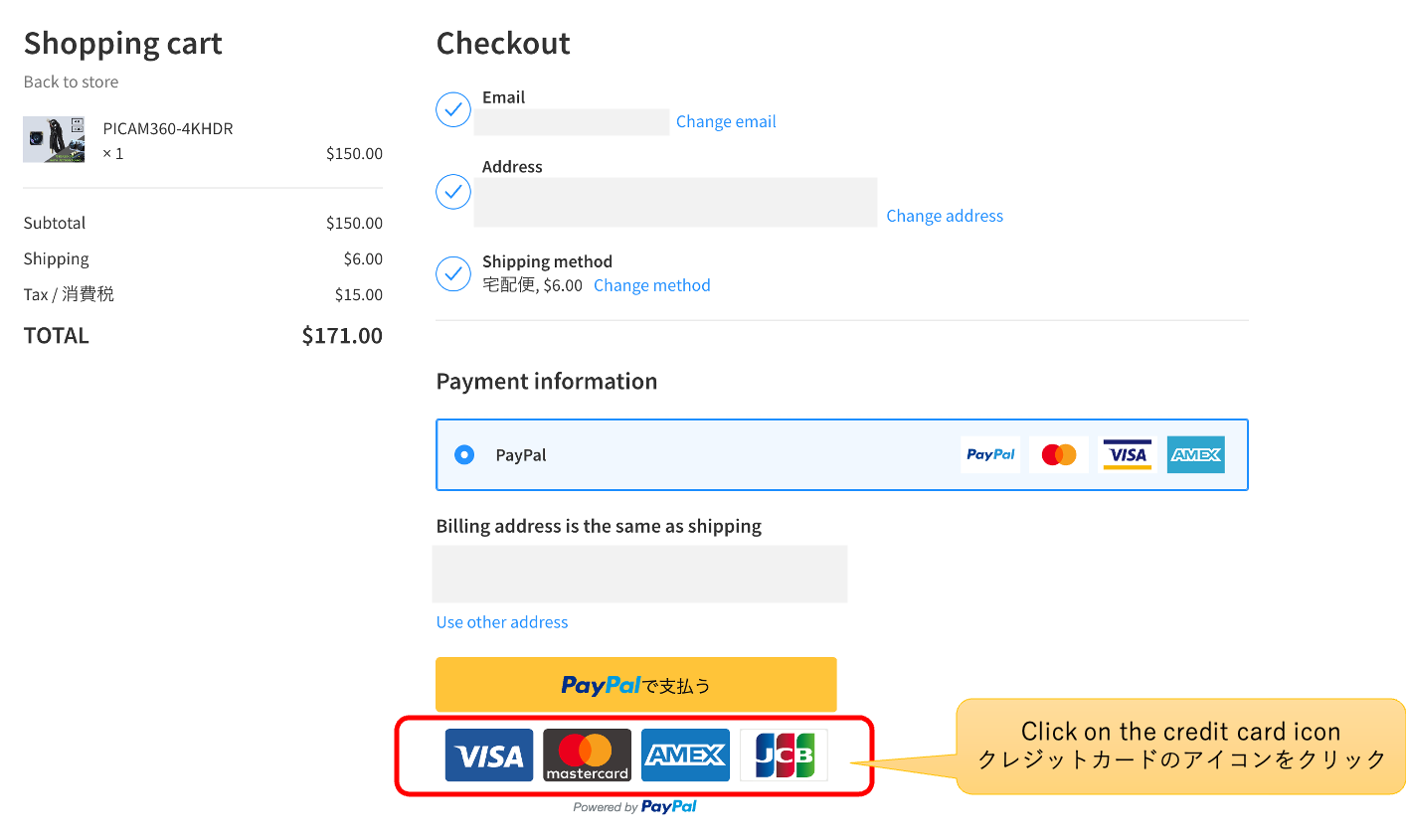Viewport: 1406px width, 840px height.
Task: Click Use other address link
Action: (x=501, y=621)
